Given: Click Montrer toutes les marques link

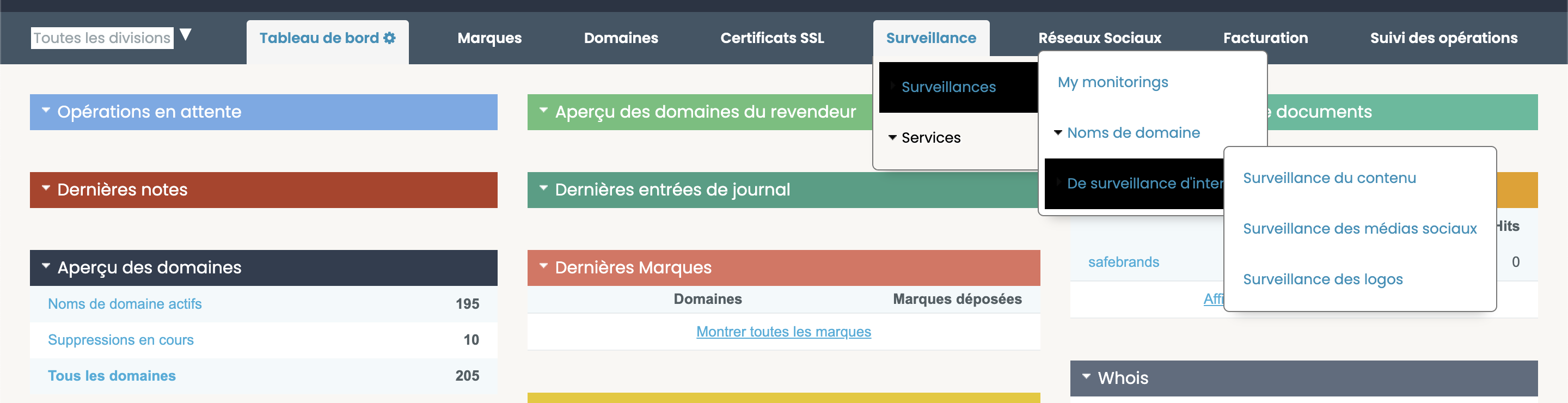Looking at the screenshot, I should tap(783, 332).
